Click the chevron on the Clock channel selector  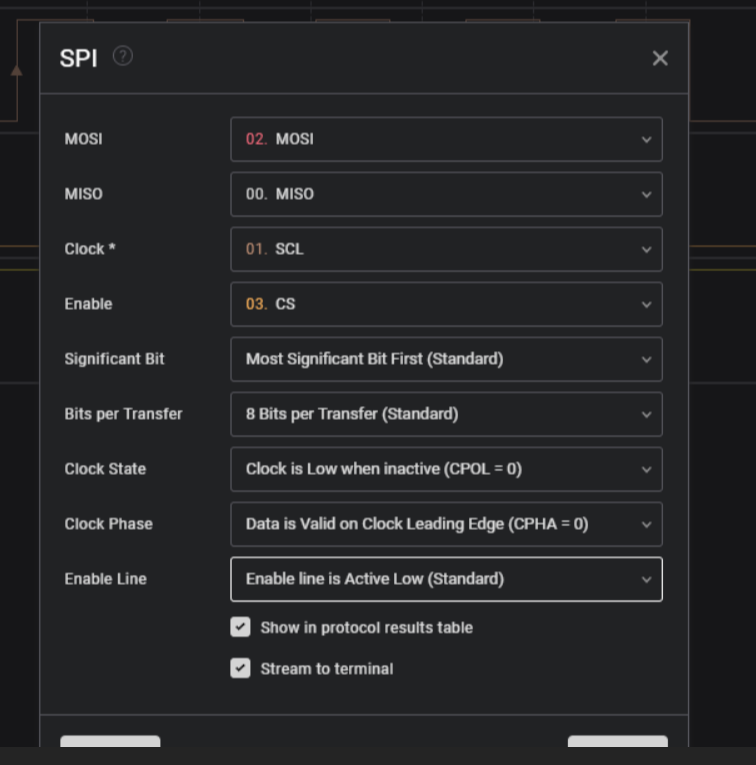[646, 250]
